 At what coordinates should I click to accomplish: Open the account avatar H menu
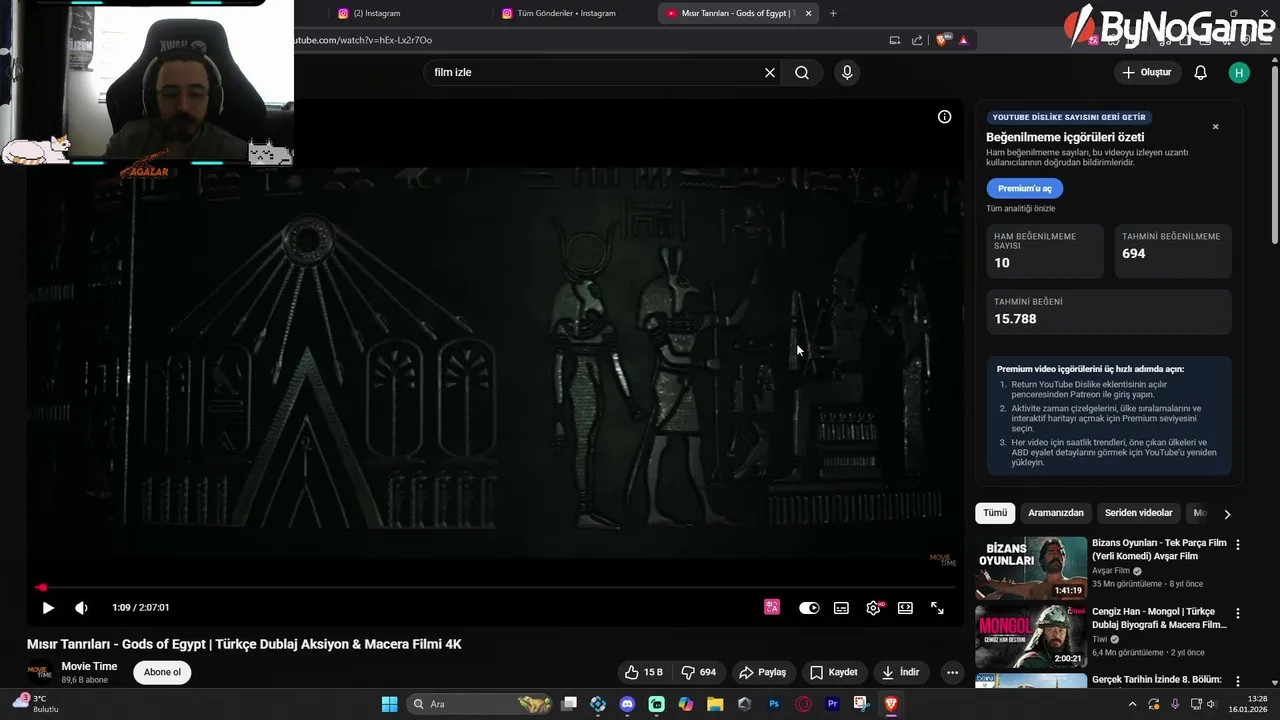pyautogui.click(x=1239, y=72)
